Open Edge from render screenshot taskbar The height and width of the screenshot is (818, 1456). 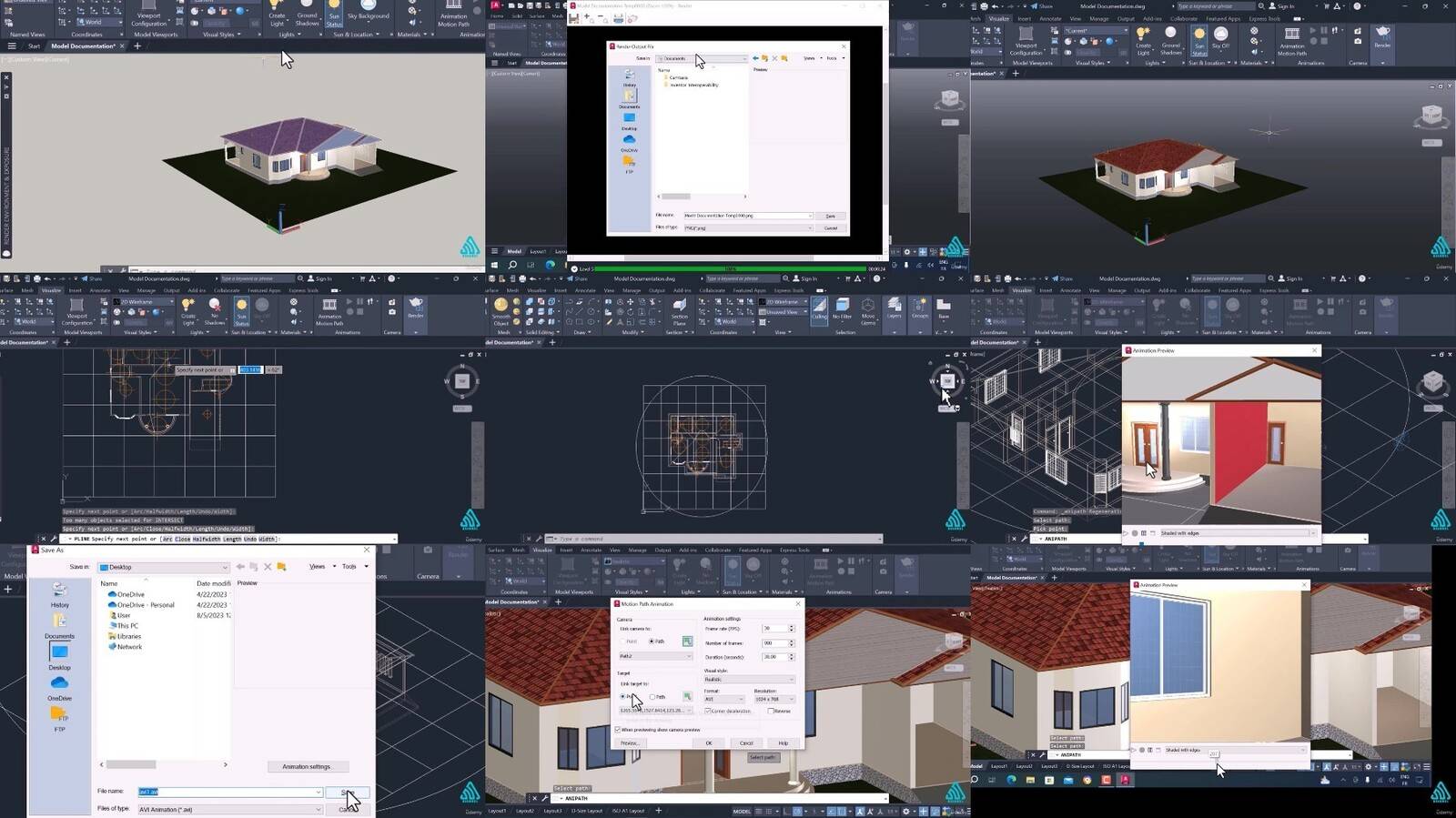(550, 265)
